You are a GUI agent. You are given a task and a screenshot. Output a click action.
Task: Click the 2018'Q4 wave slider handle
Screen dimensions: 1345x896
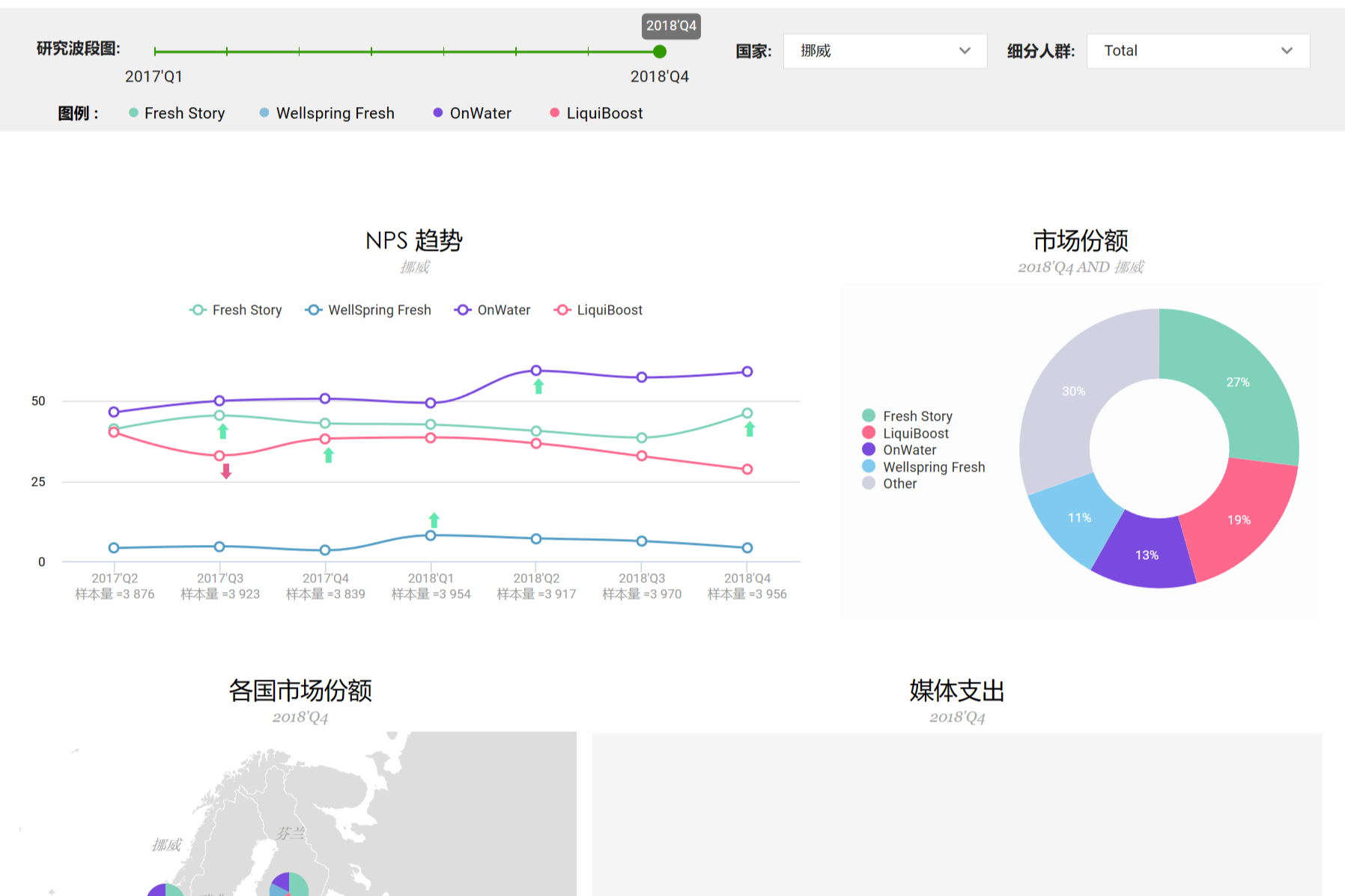659,52
